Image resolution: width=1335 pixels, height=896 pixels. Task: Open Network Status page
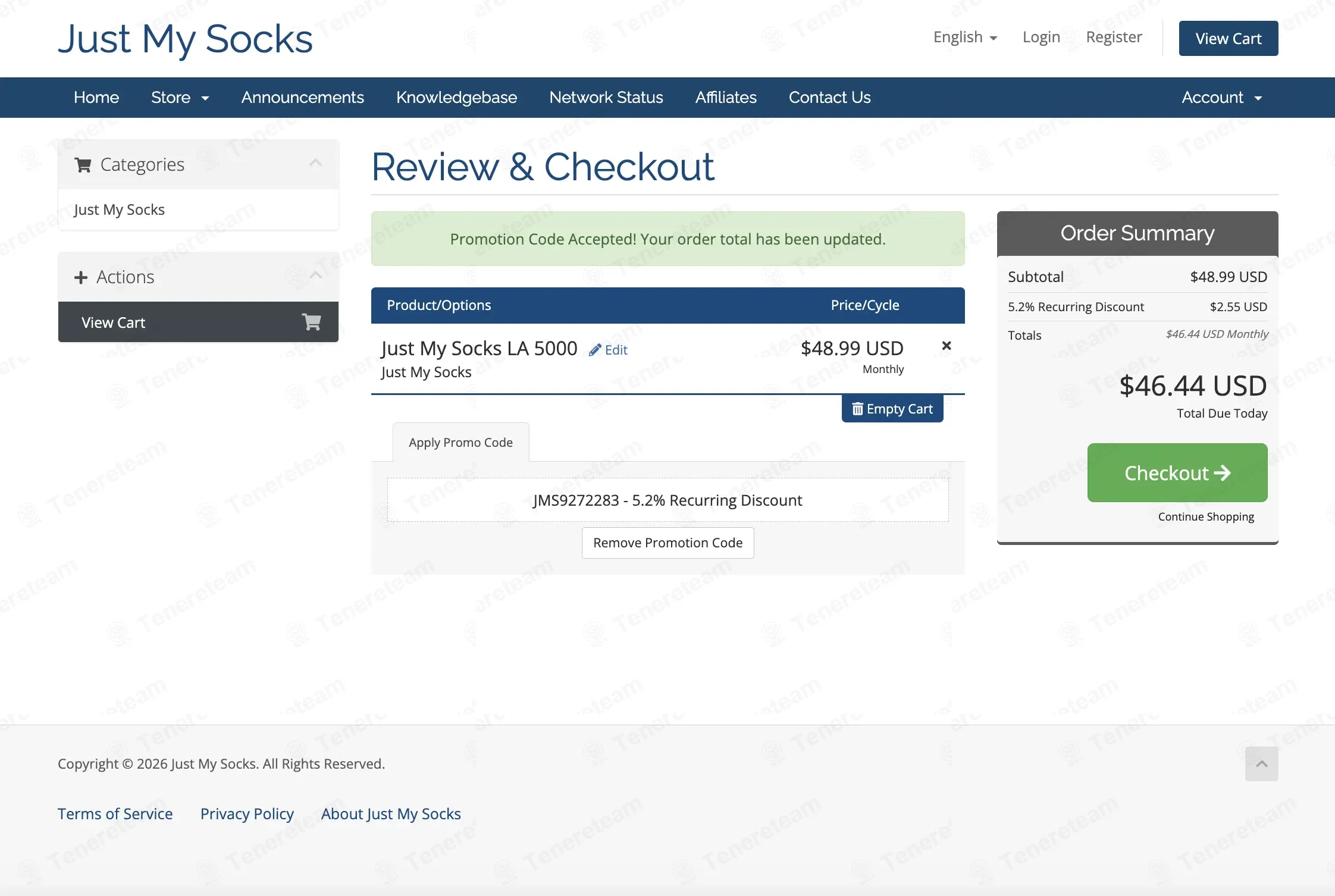606,98
